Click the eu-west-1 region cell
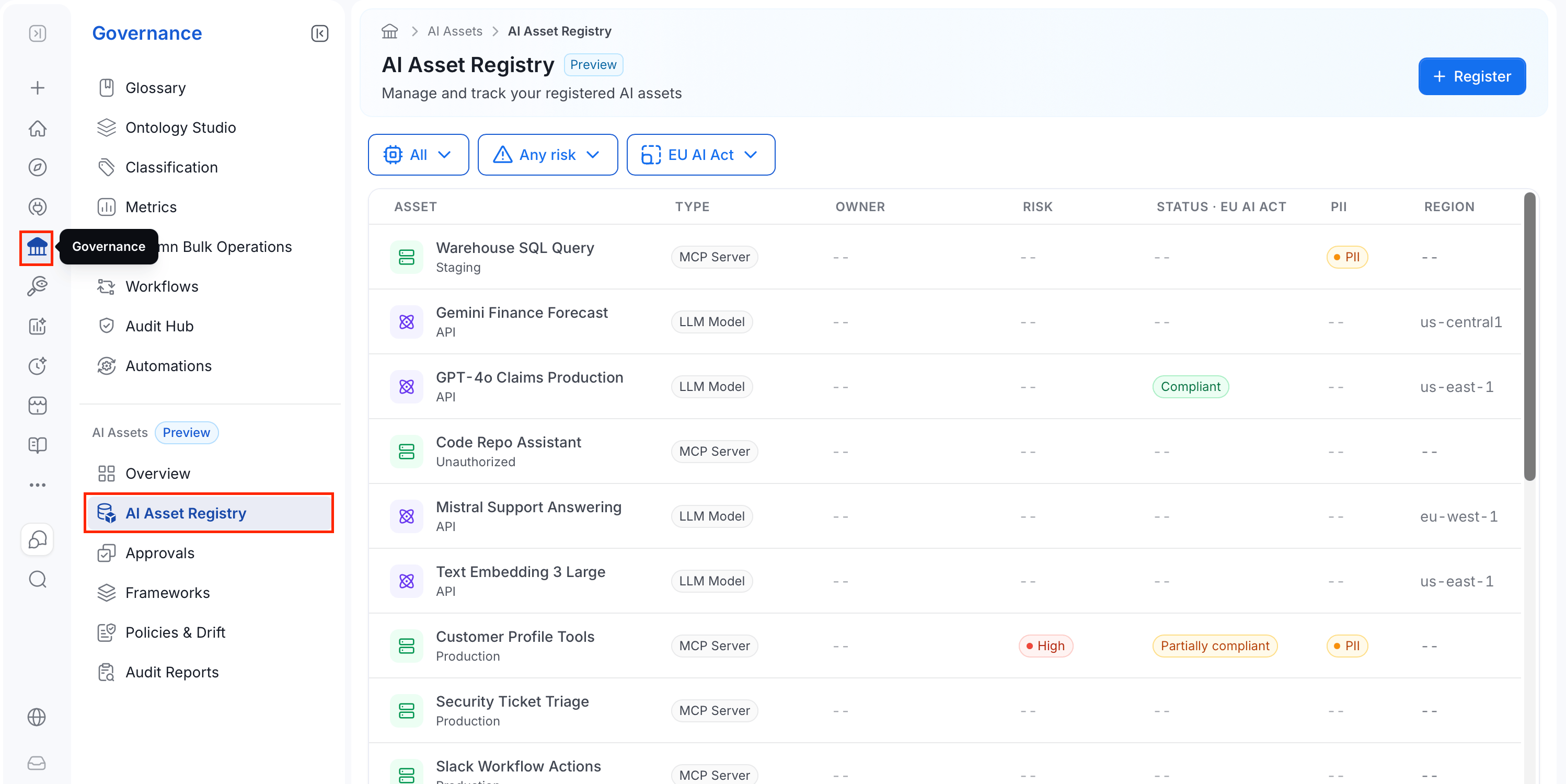Image resolution: width=1566 pixels, height=784 pixels. [1458, 516]
